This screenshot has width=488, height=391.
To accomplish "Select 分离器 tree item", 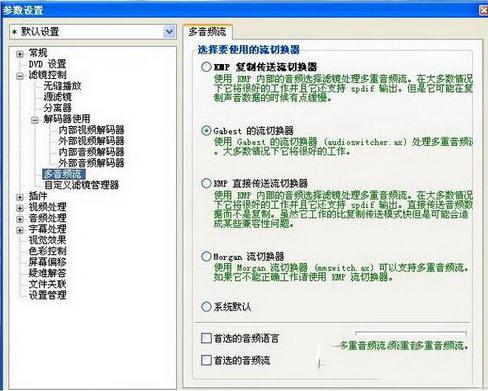I will [x=57, y=108].
